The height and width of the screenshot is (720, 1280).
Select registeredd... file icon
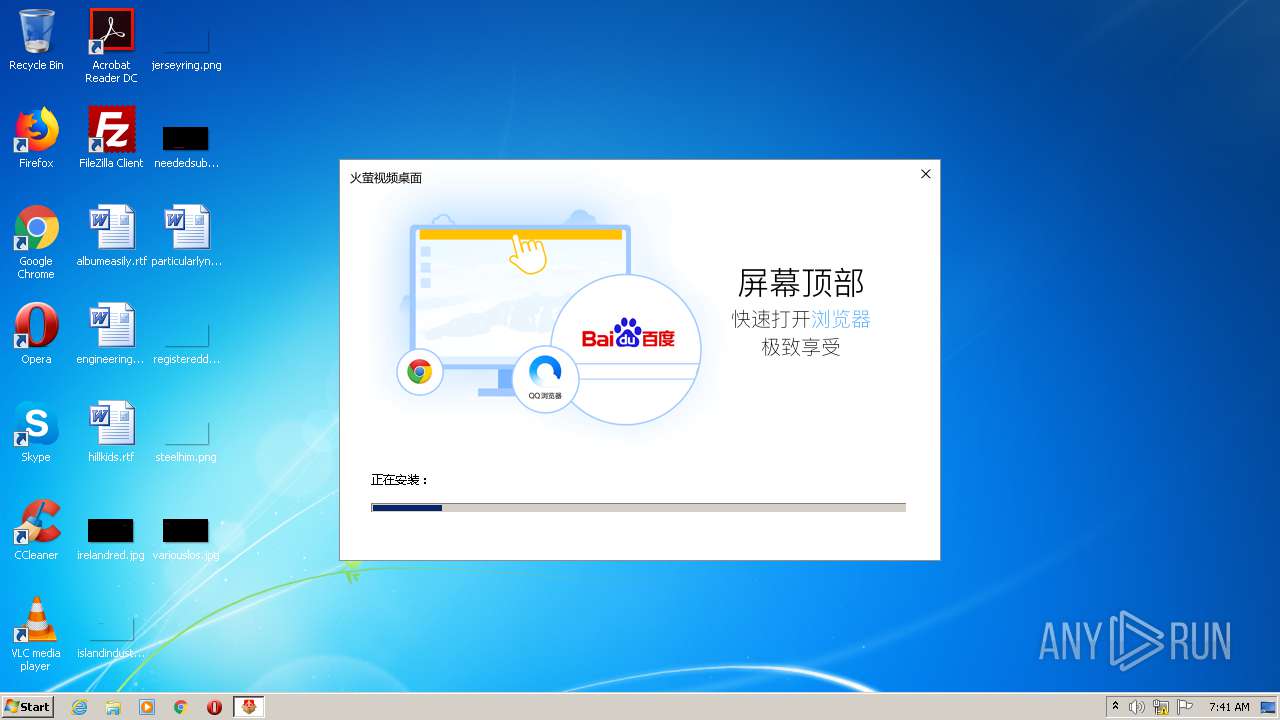[186, 342]
